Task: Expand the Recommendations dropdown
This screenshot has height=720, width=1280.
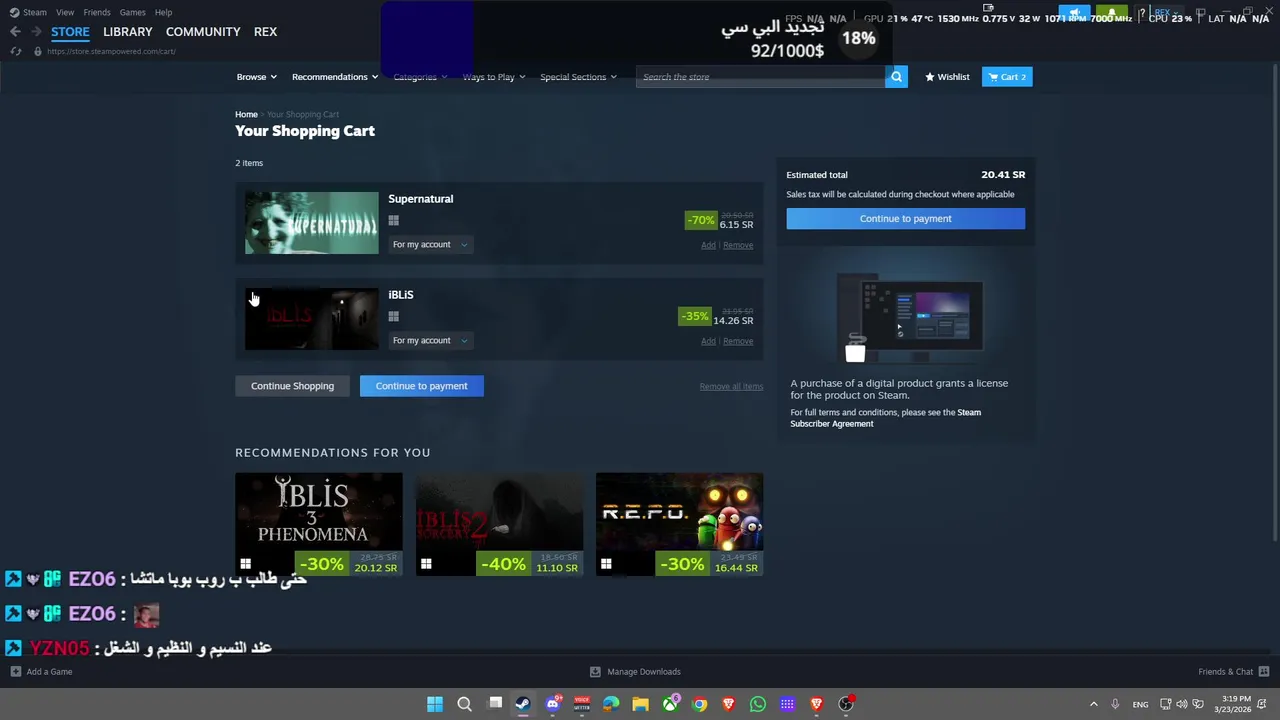Action: pyautogui.click(x=335, y=77)
